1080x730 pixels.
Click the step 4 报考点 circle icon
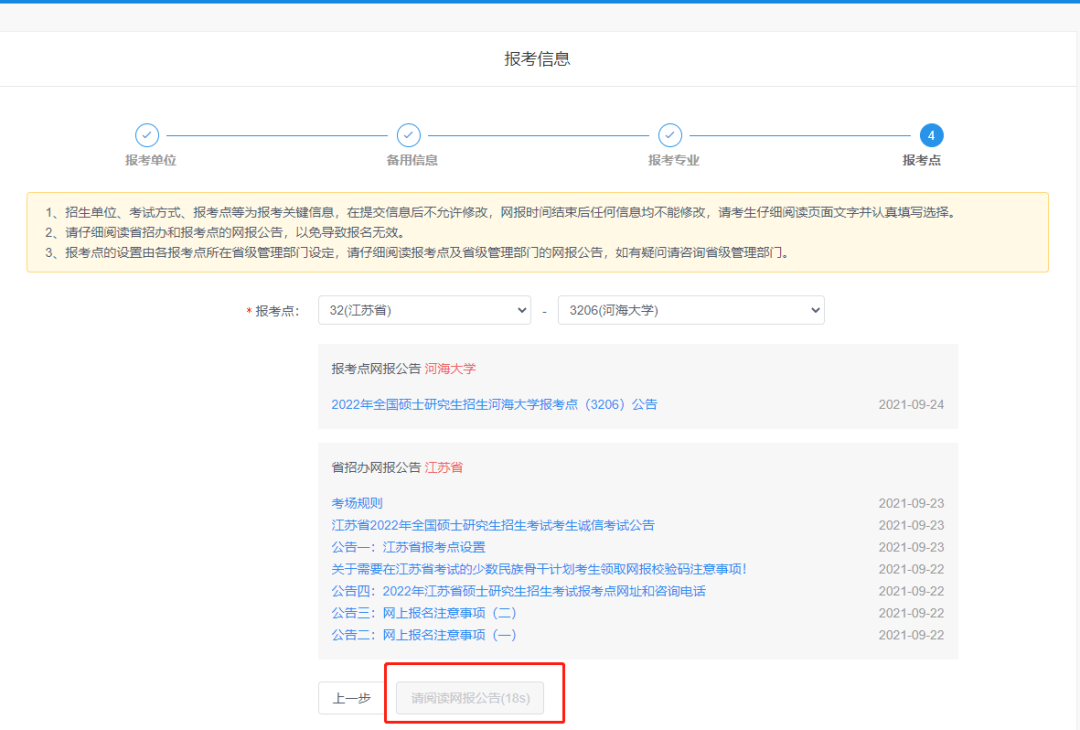[x=931, y=135]
